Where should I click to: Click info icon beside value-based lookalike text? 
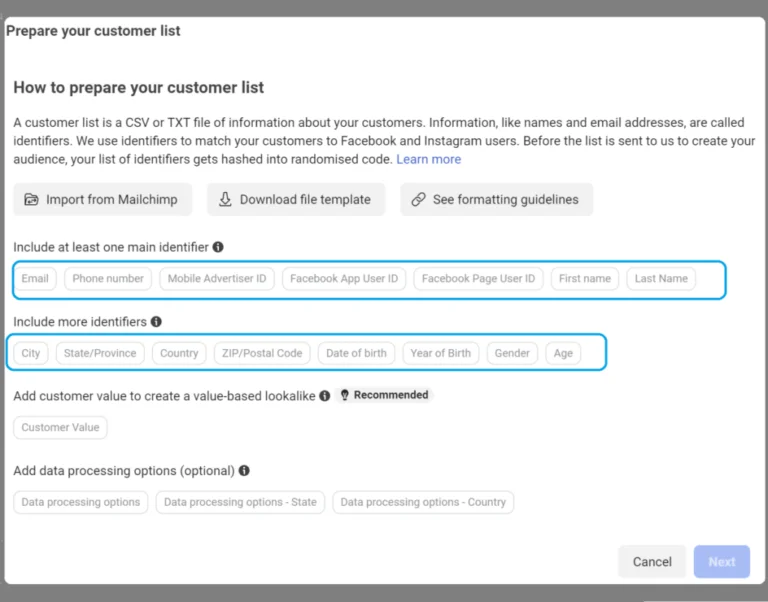324,396
